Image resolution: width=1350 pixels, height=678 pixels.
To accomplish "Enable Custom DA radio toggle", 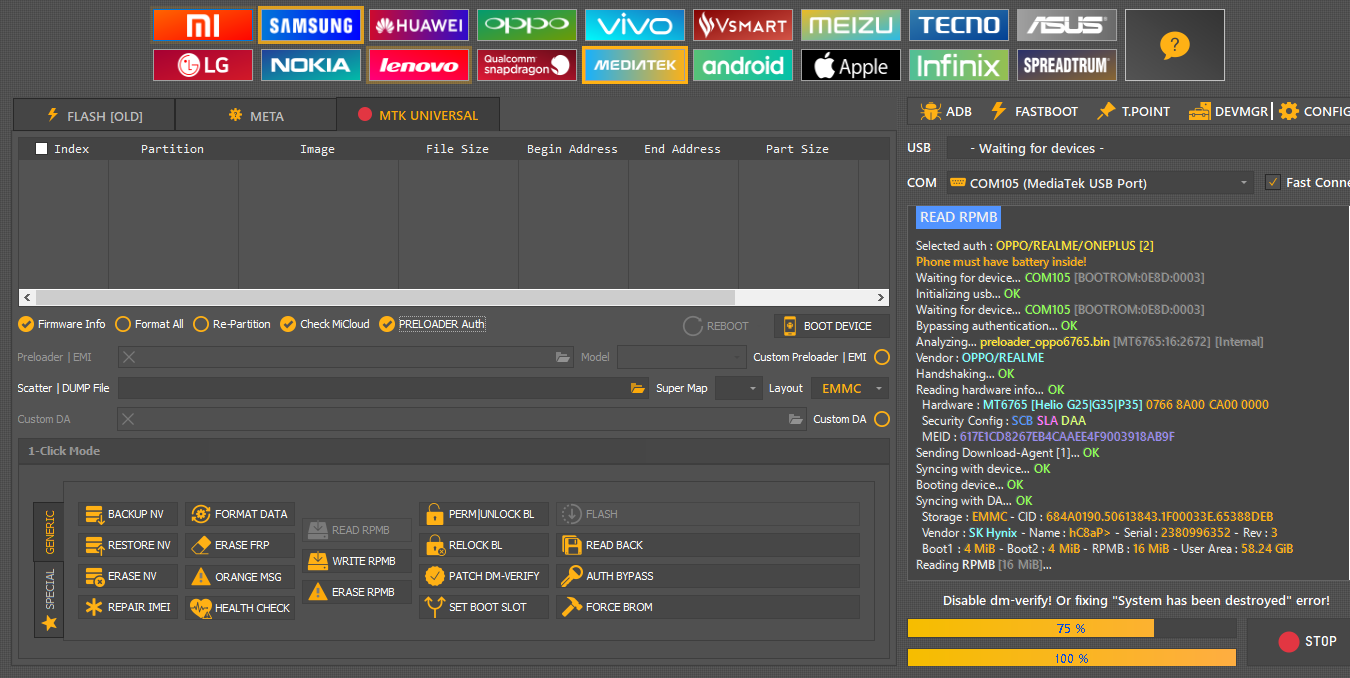I will pyautogui.click(x=881, y=419).
